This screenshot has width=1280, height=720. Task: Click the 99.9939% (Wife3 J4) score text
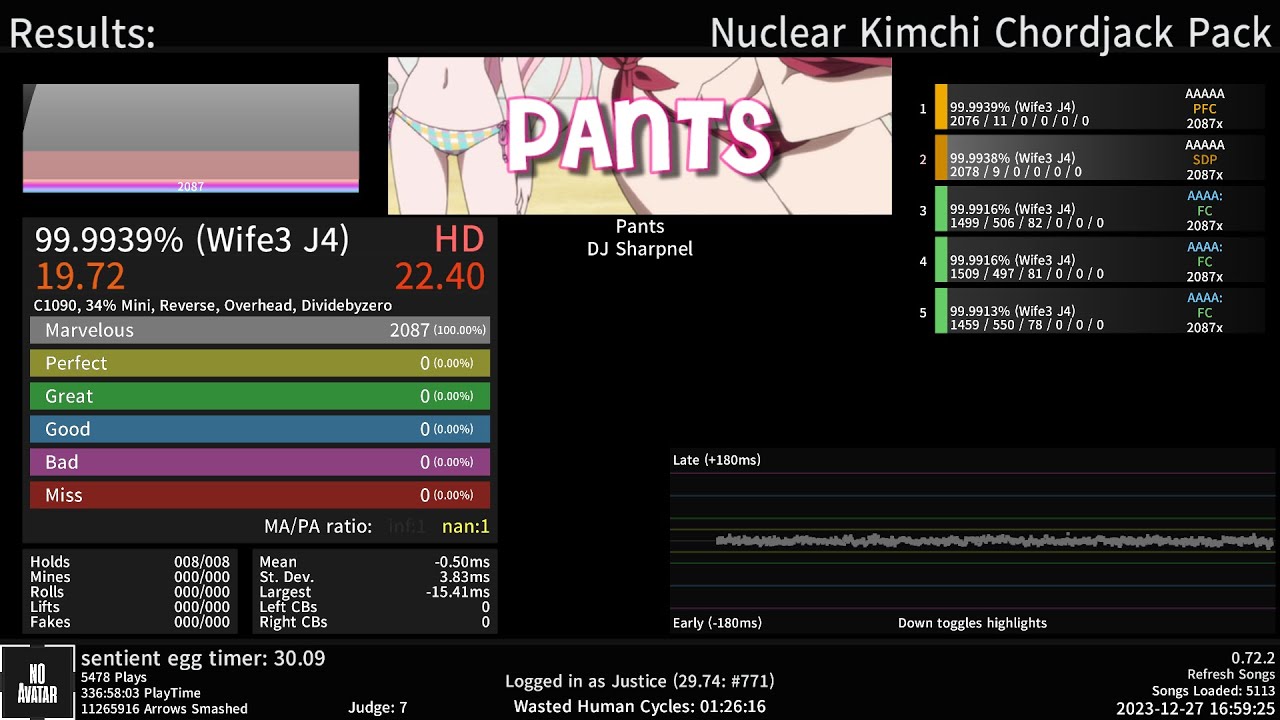pos(192,240)
